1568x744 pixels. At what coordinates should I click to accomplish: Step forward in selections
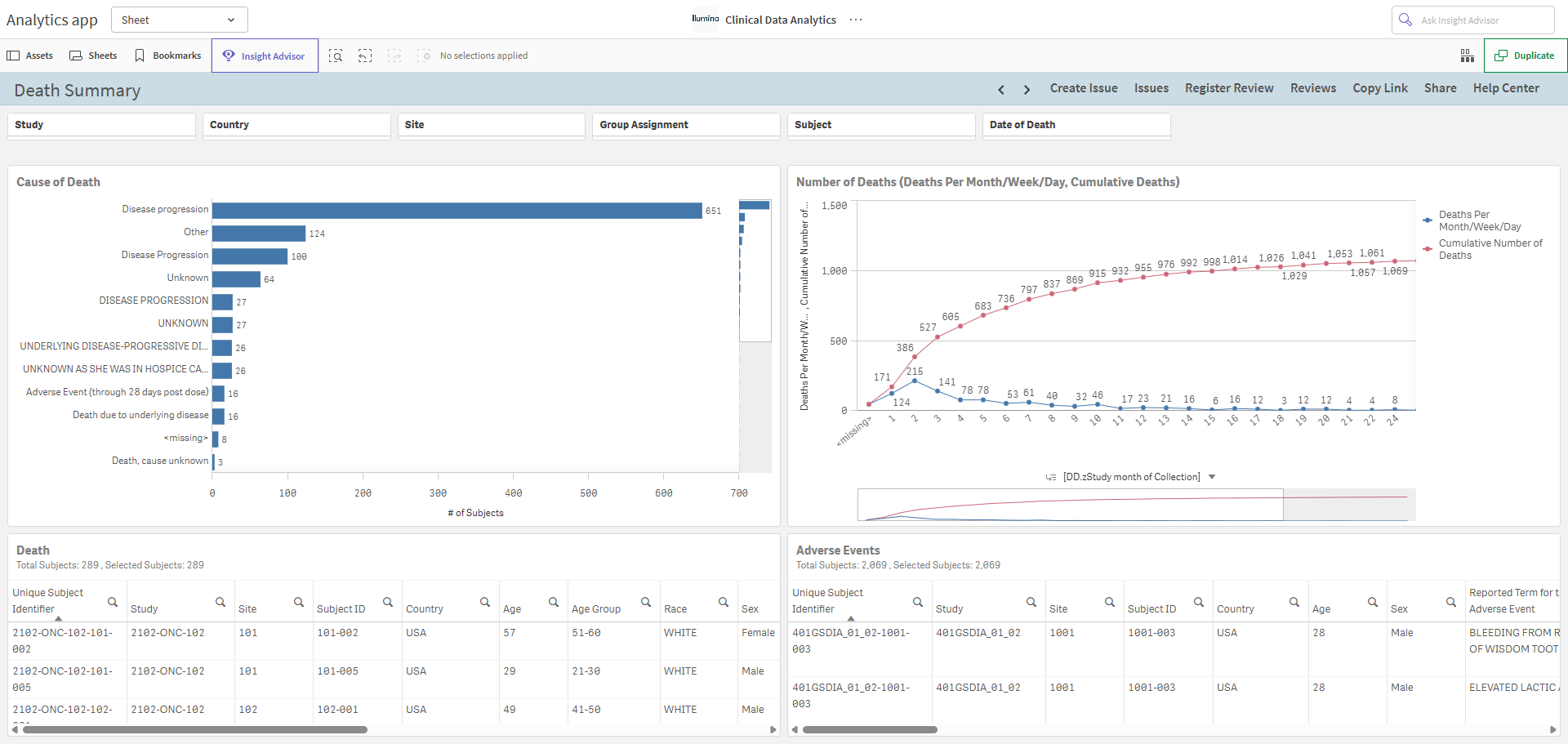(394, 56)
